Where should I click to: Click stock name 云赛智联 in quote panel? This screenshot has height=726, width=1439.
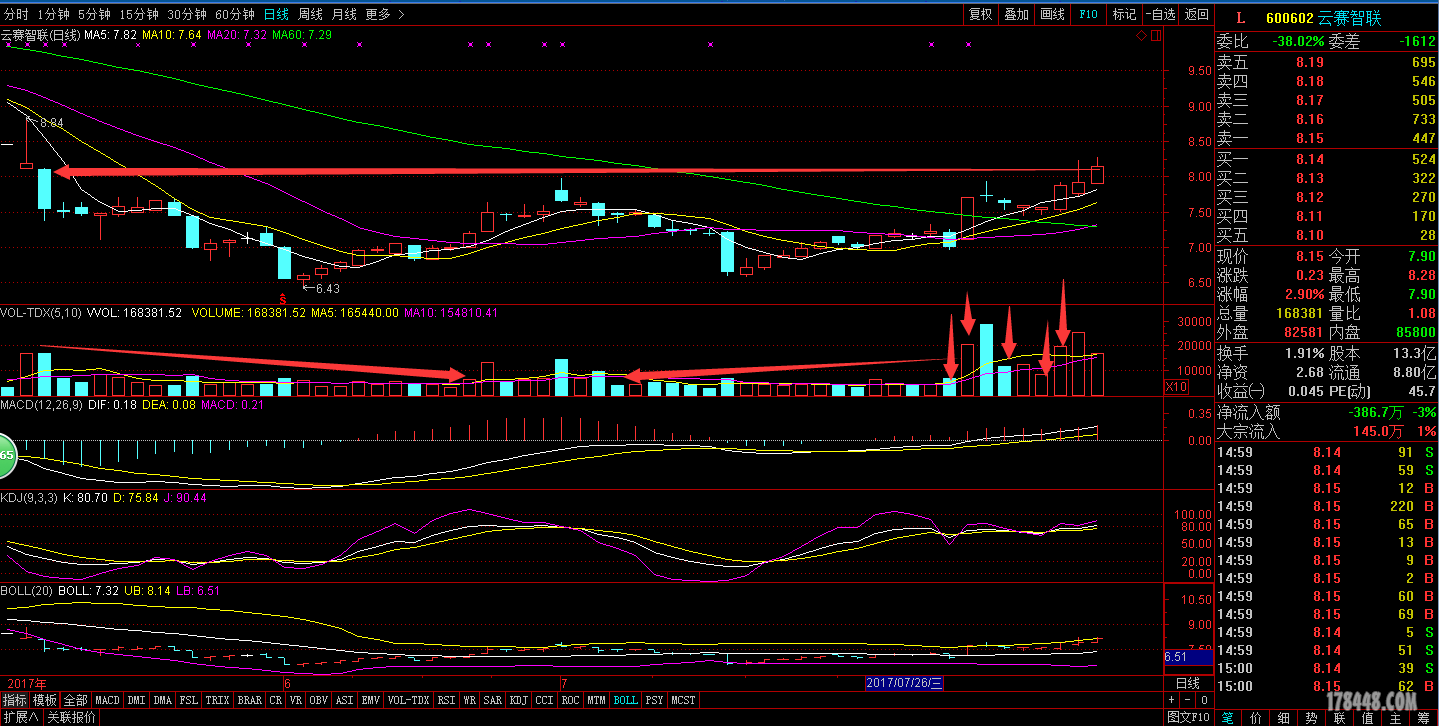tap(1350, 17)
